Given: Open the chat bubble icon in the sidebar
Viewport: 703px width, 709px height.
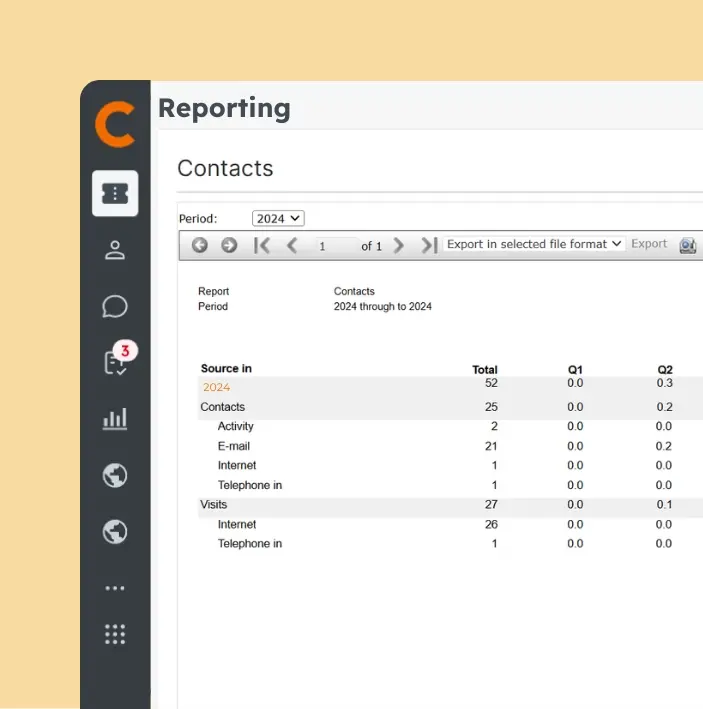Looking at the screenshot, I should coord(115,307).
